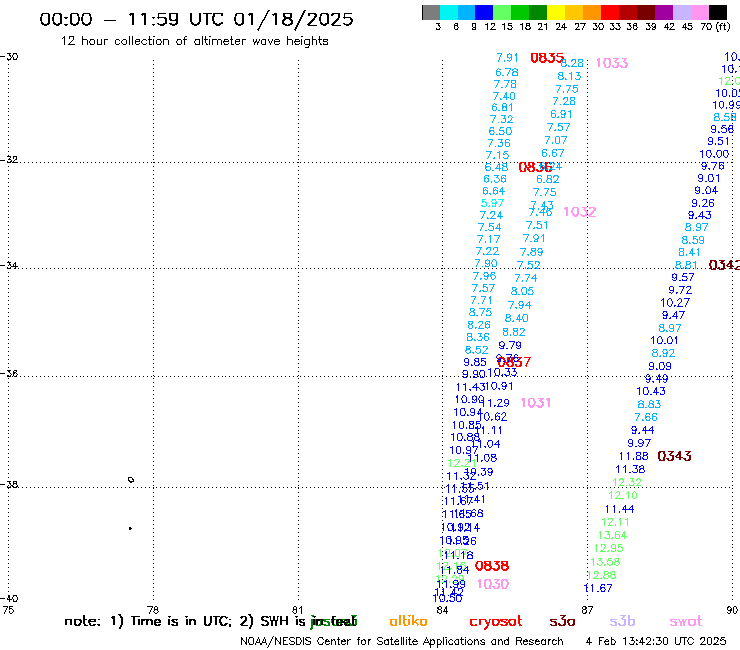
Task: Click the latitude axis label -34
Action: tap(9, 265)
